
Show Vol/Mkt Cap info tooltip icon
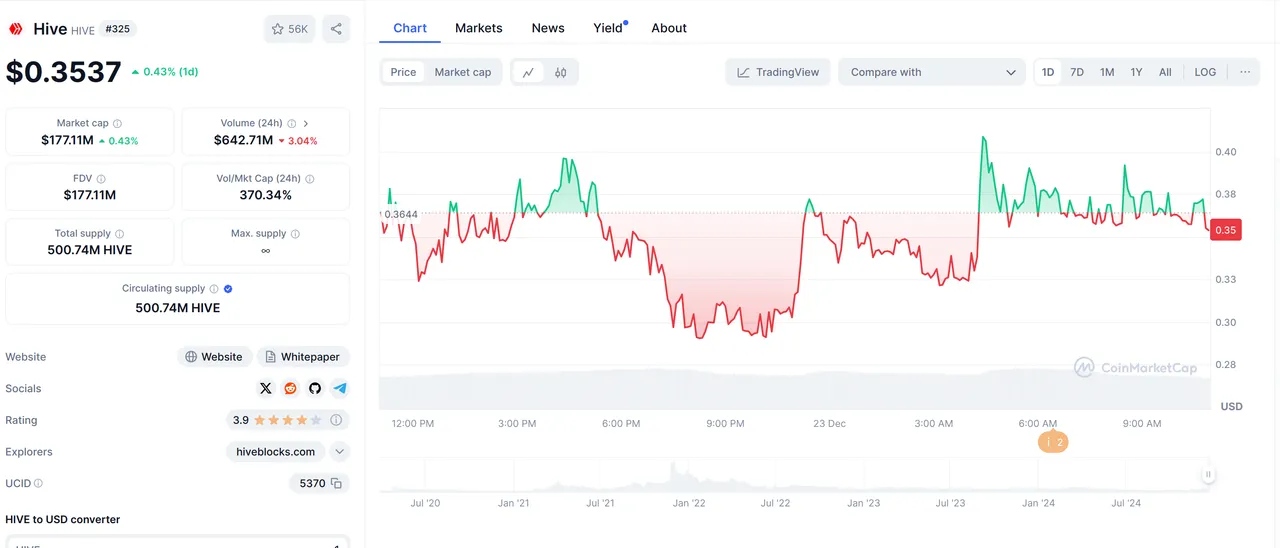tap(309, 179)
